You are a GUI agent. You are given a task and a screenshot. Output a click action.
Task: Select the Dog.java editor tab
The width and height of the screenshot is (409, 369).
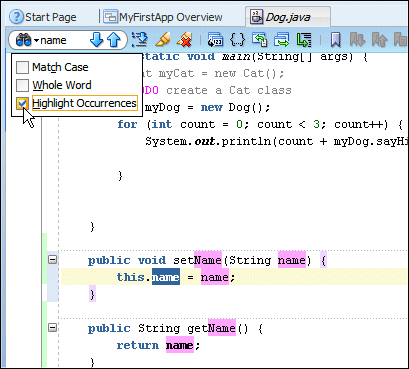288,17
